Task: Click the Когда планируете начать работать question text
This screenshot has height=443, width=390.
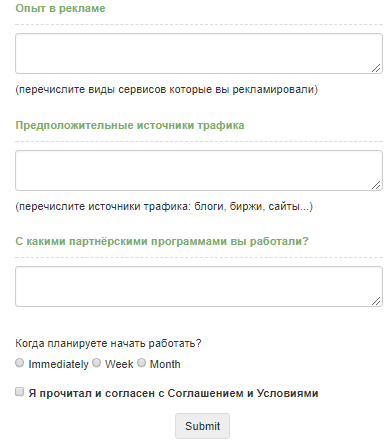Action: pyautogui.click(x=108, y=343)
